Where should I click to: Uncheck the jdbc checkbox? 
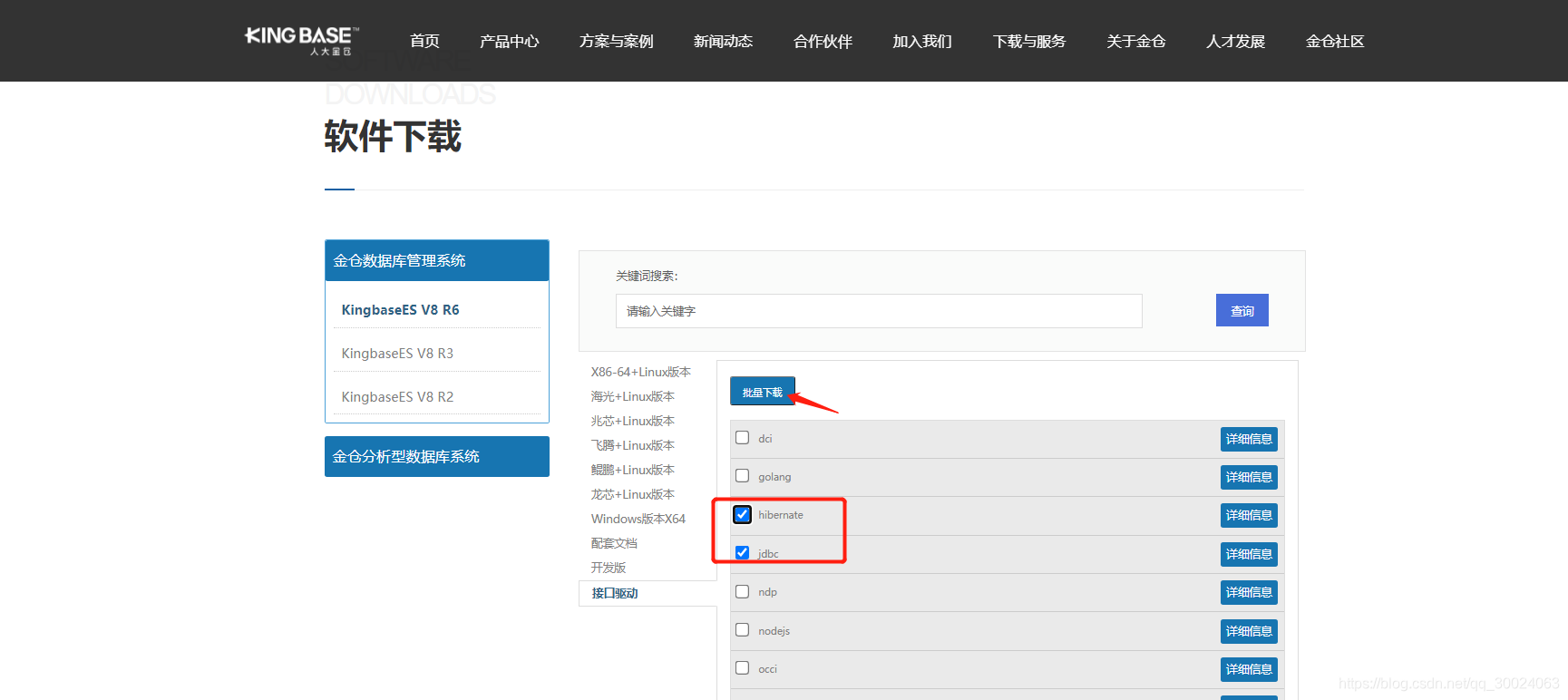click(x=742, y=552)
